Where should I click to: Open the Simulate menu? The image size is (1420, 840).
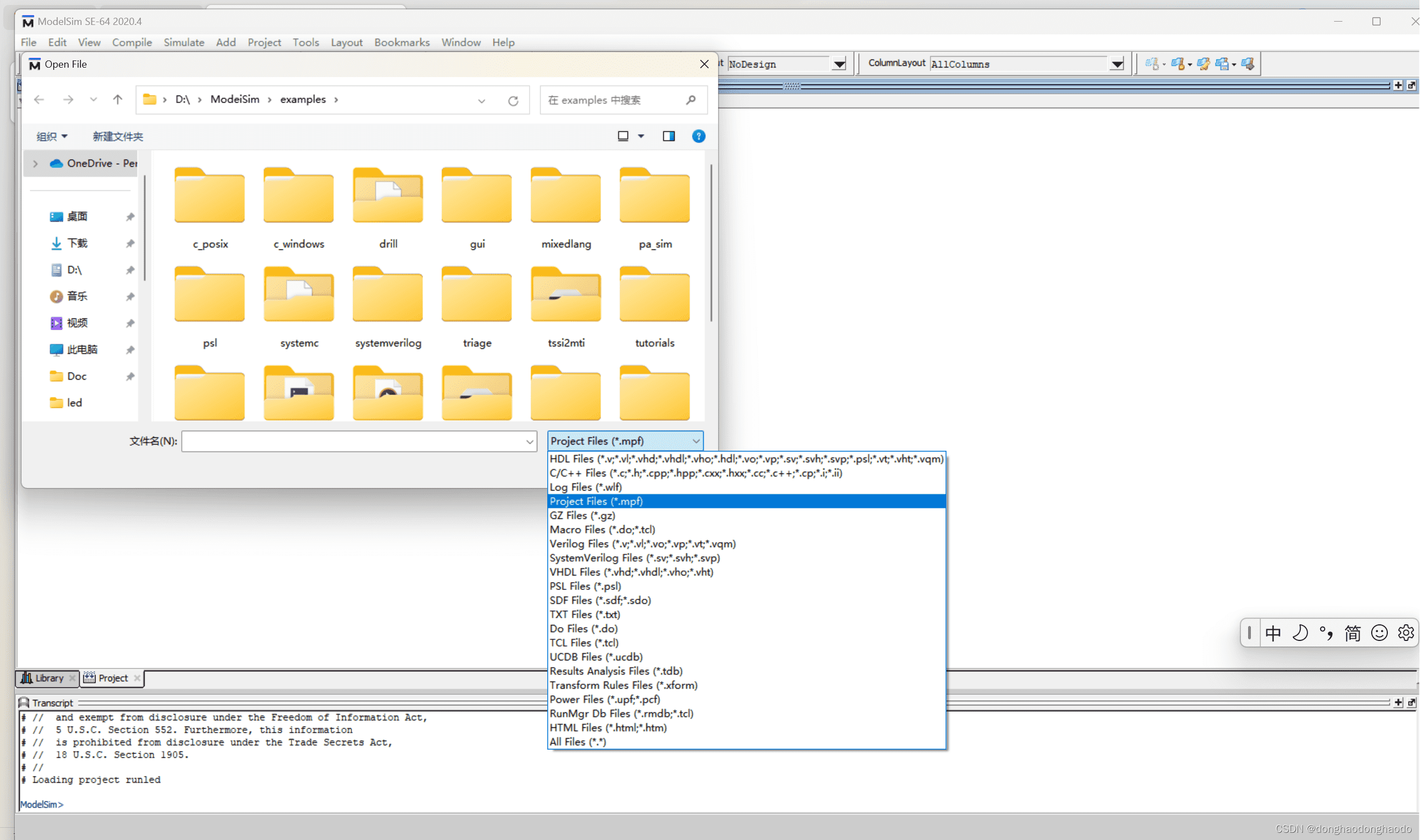pos(184,42)
